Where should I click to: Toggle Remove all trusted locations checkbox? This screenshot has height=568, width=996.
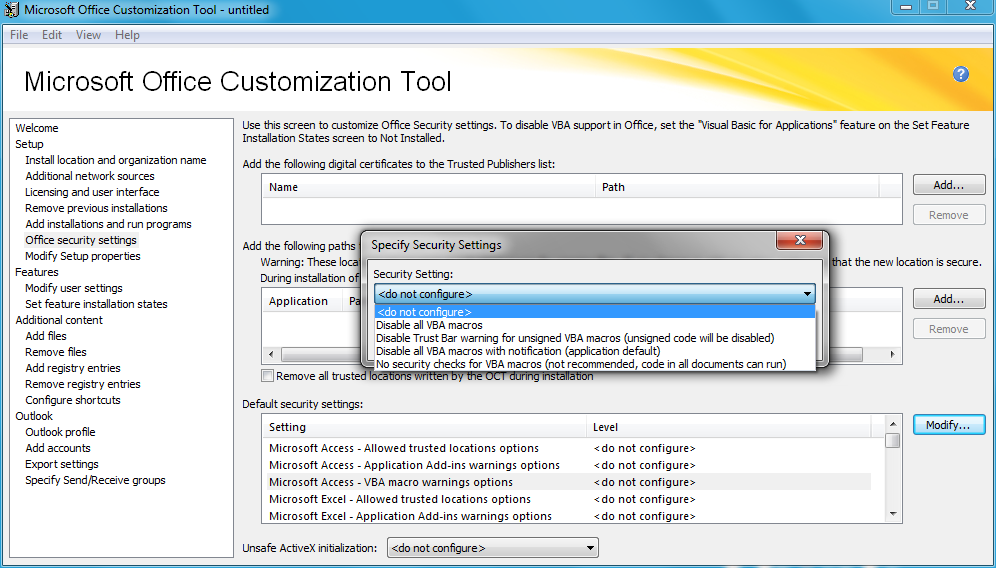click(268, 376)
